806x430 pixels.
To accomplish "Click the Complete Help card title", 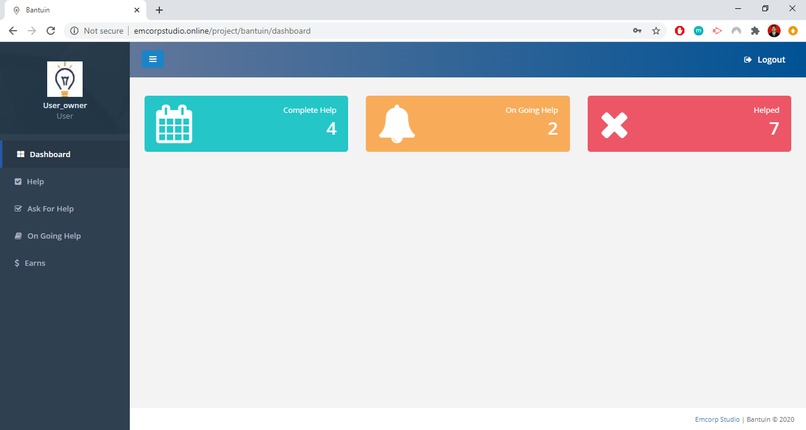I will [x=309, y=110].
